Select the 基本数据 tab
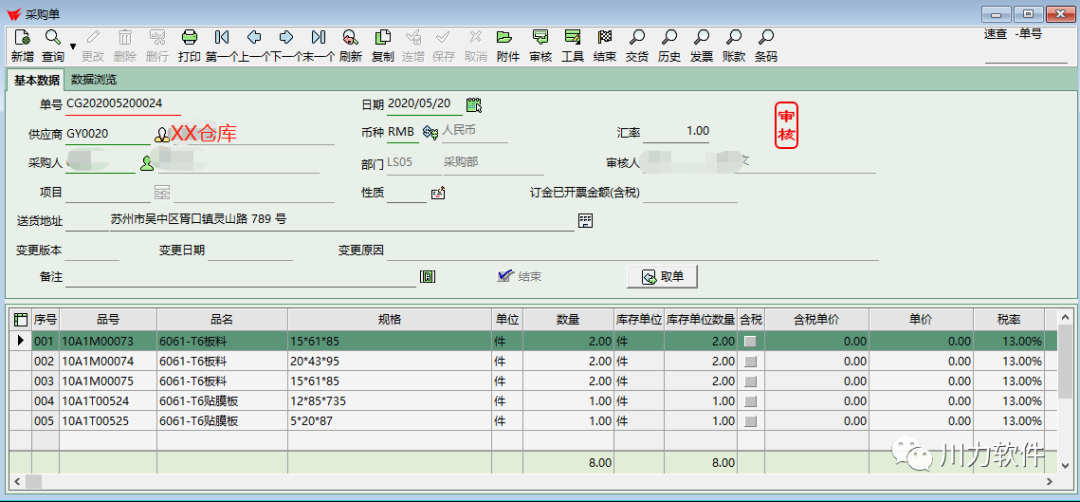Viewport: 1080px width, 502px height. click(x=36, y=80)
